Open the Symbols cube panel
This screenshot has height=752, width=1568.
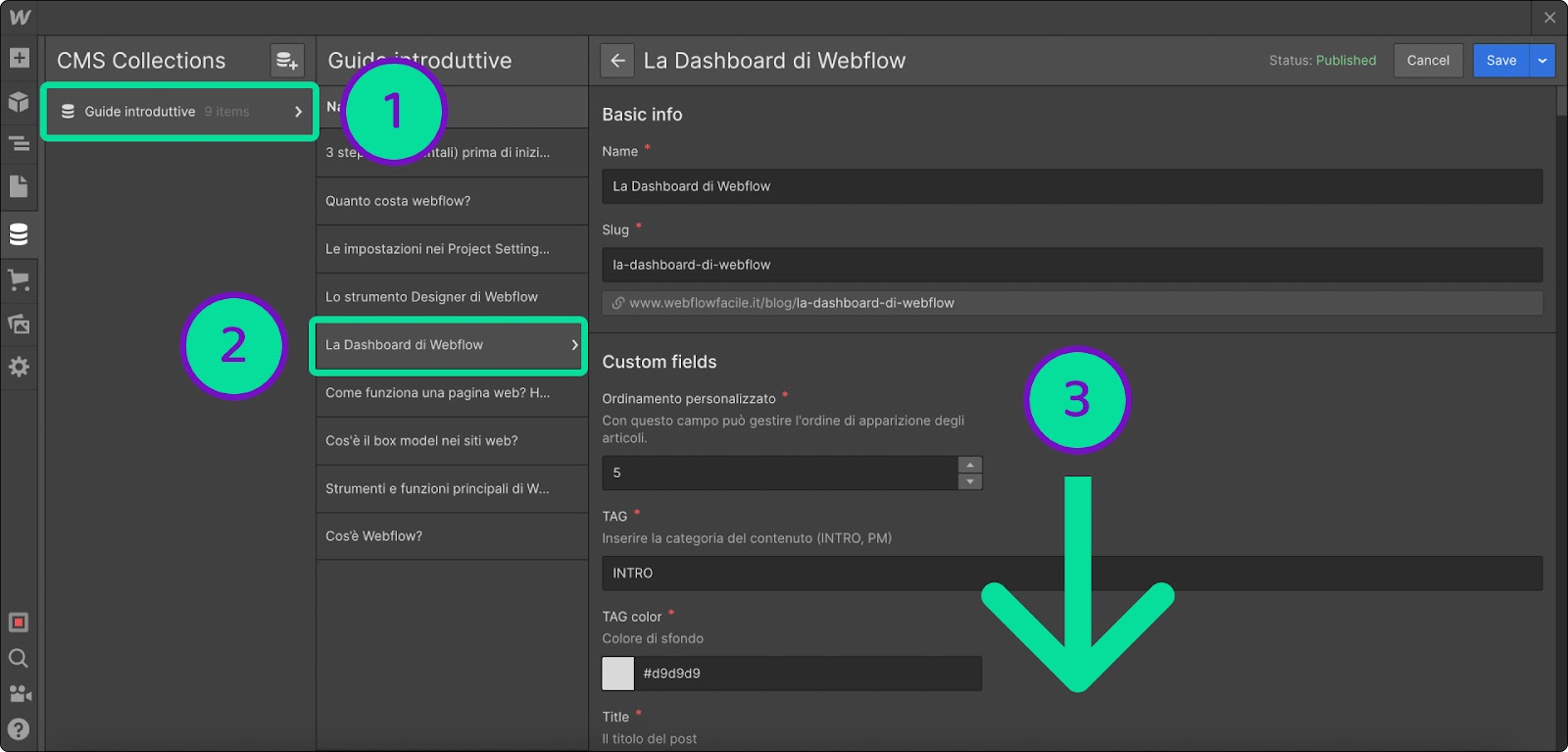pos(19,101)
